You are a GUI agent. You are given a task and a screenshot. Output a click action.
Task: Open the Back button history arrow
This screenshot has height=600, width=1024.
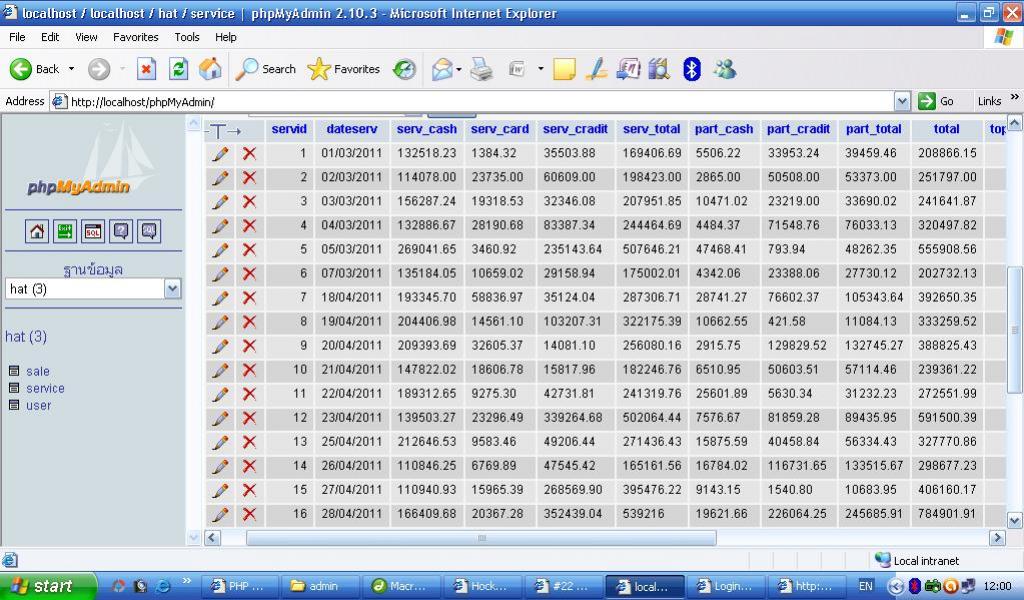[x=71, y=69]
